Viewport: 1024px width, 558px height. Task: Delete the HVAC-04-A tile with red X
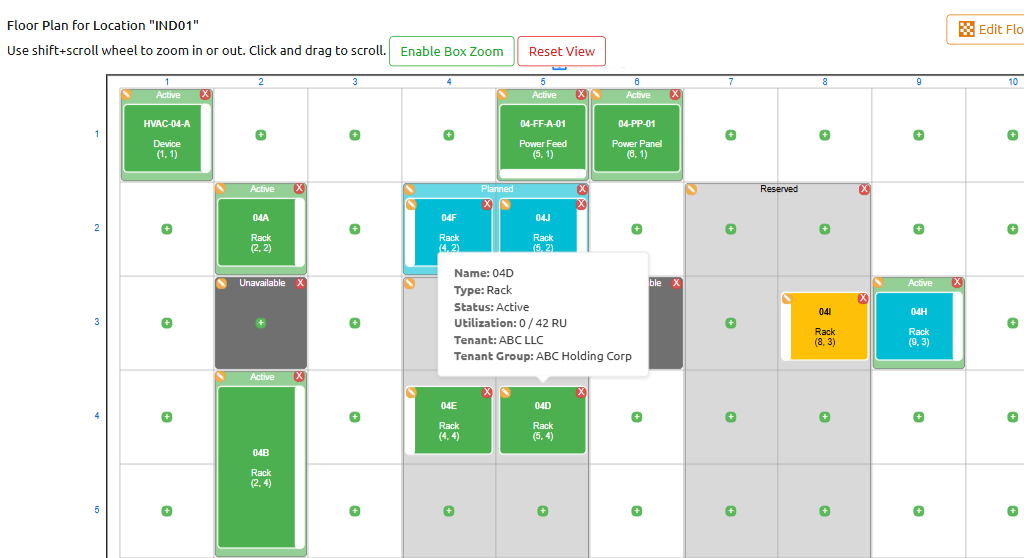pyautogui.click(x=205, y=94)
